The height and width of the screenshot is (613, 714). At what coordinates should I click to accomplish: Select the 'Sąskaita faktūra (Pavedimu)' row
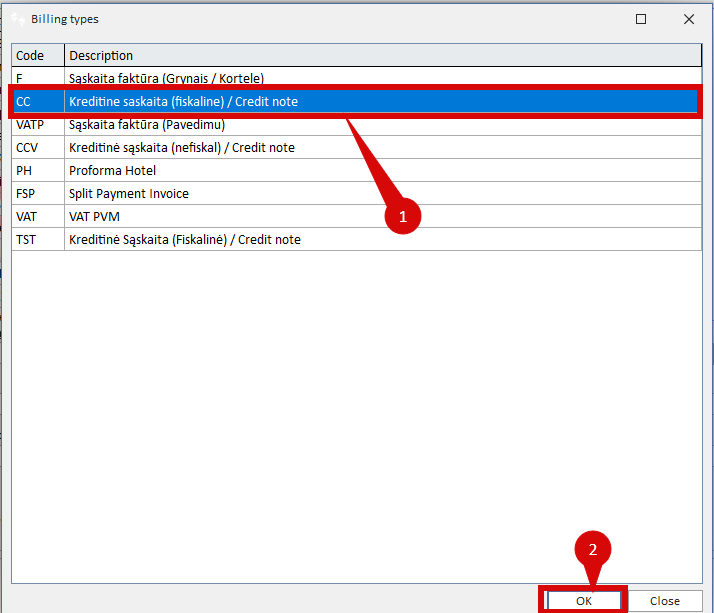[357, 124]
